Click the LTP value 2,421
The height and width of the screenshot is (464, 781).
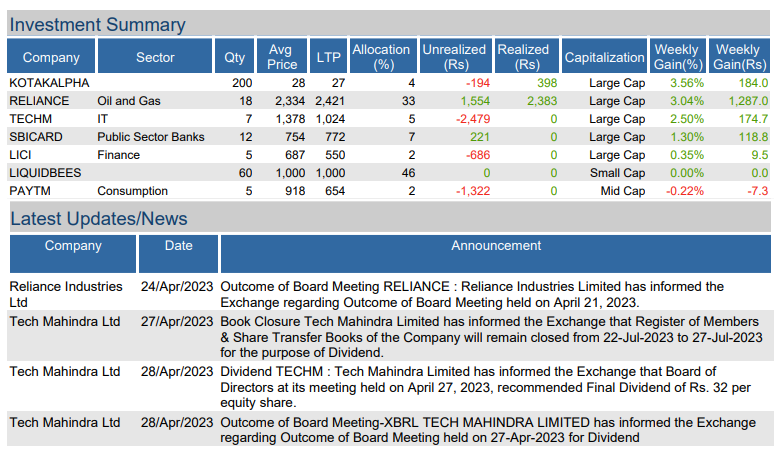point(330,101)
